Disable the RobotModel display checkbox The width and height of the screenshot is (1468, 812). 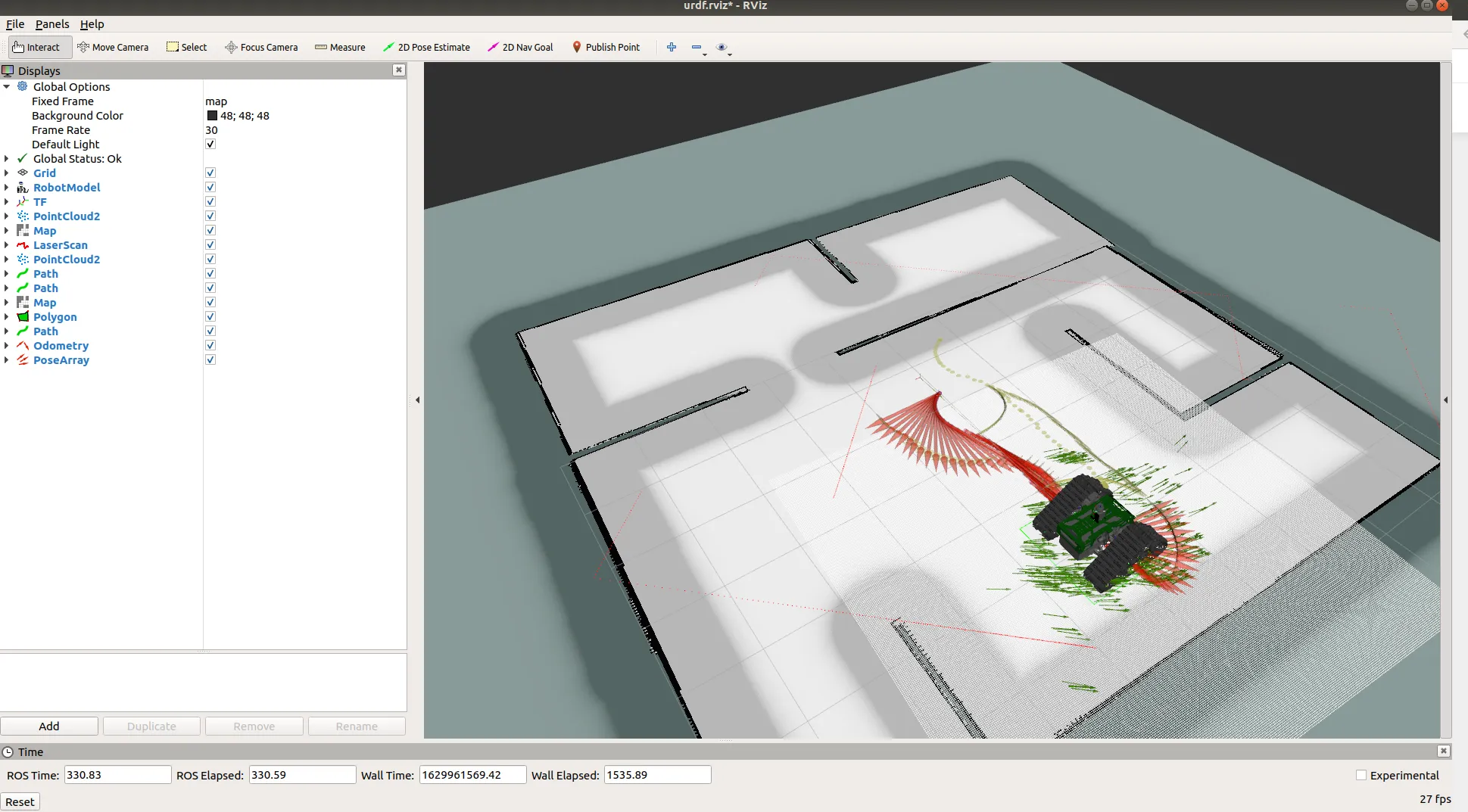point(210,188)
